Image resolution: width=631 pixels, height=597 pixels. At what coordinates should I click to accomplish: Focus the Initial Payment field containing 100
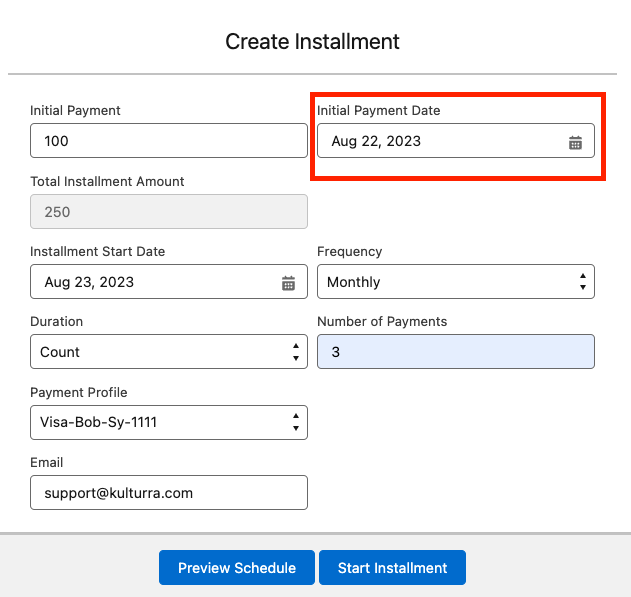coord(168,141)
